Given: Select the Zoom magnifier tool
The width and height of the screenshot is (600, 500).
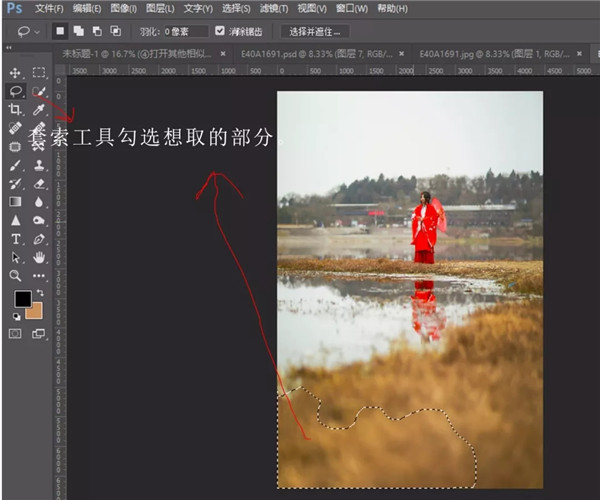Looking at the screenshot, I should 16,275.
